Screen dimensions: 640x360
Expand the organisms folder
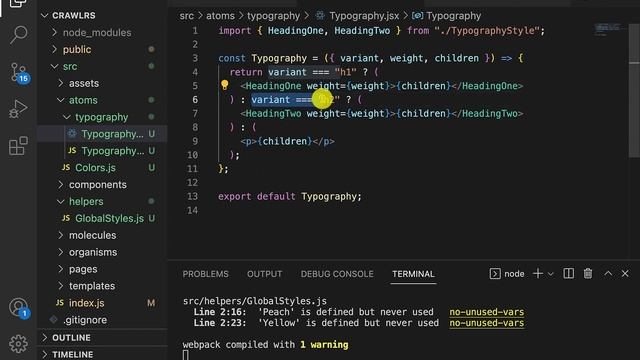pyautogui.click(x=102, y=252)
